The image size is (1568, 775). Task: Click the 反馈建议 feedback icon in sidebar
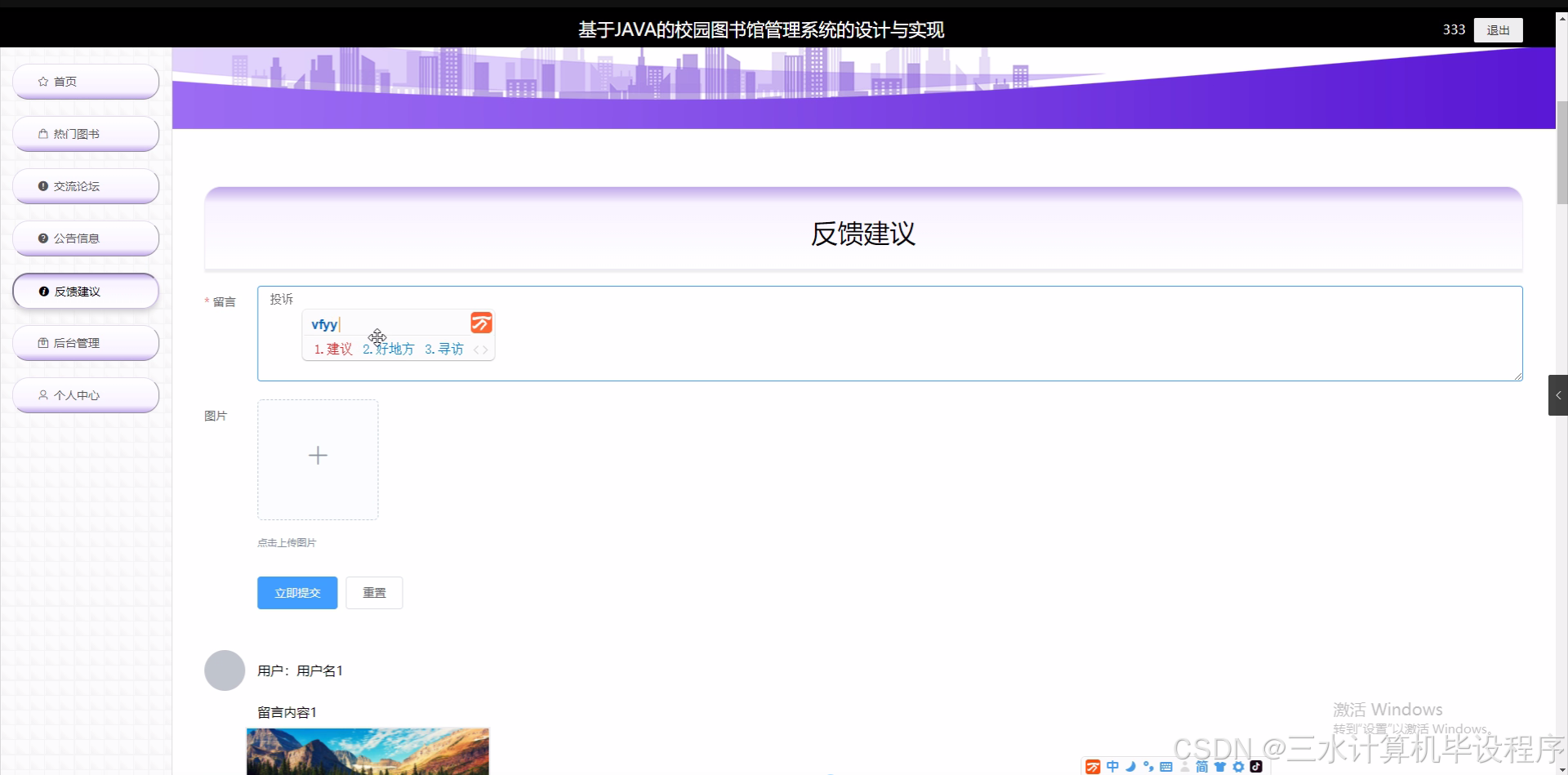[42, 291]
